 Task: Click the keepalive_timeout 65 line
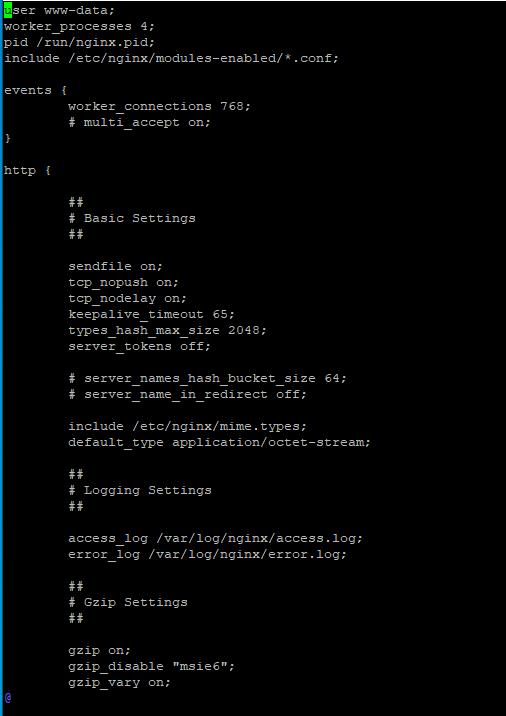click(x=152, y=314)
